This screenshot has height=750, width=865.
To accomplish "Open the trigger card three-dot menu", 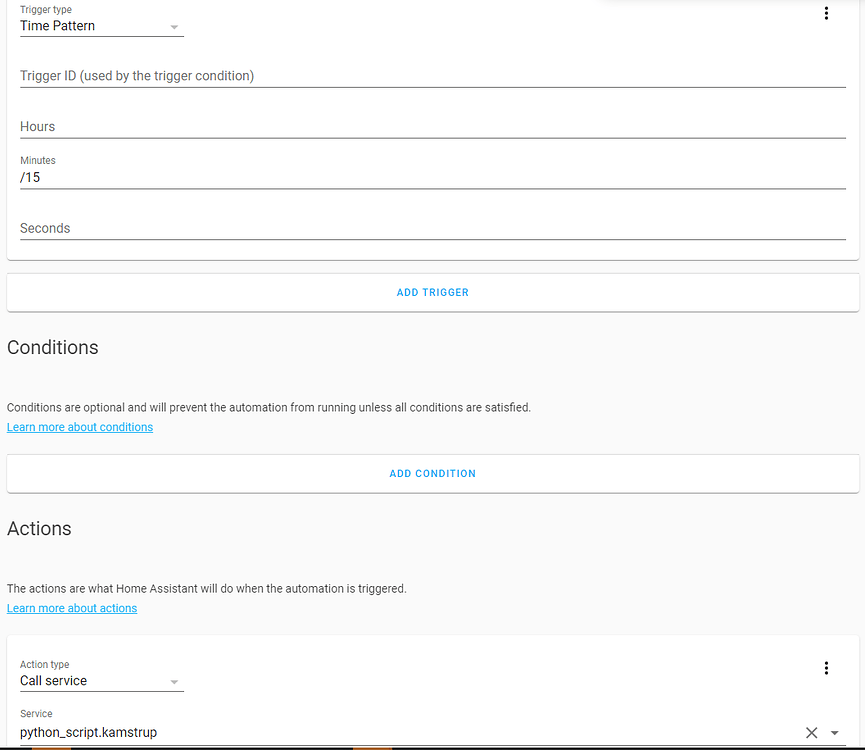I will pos(826,13).
